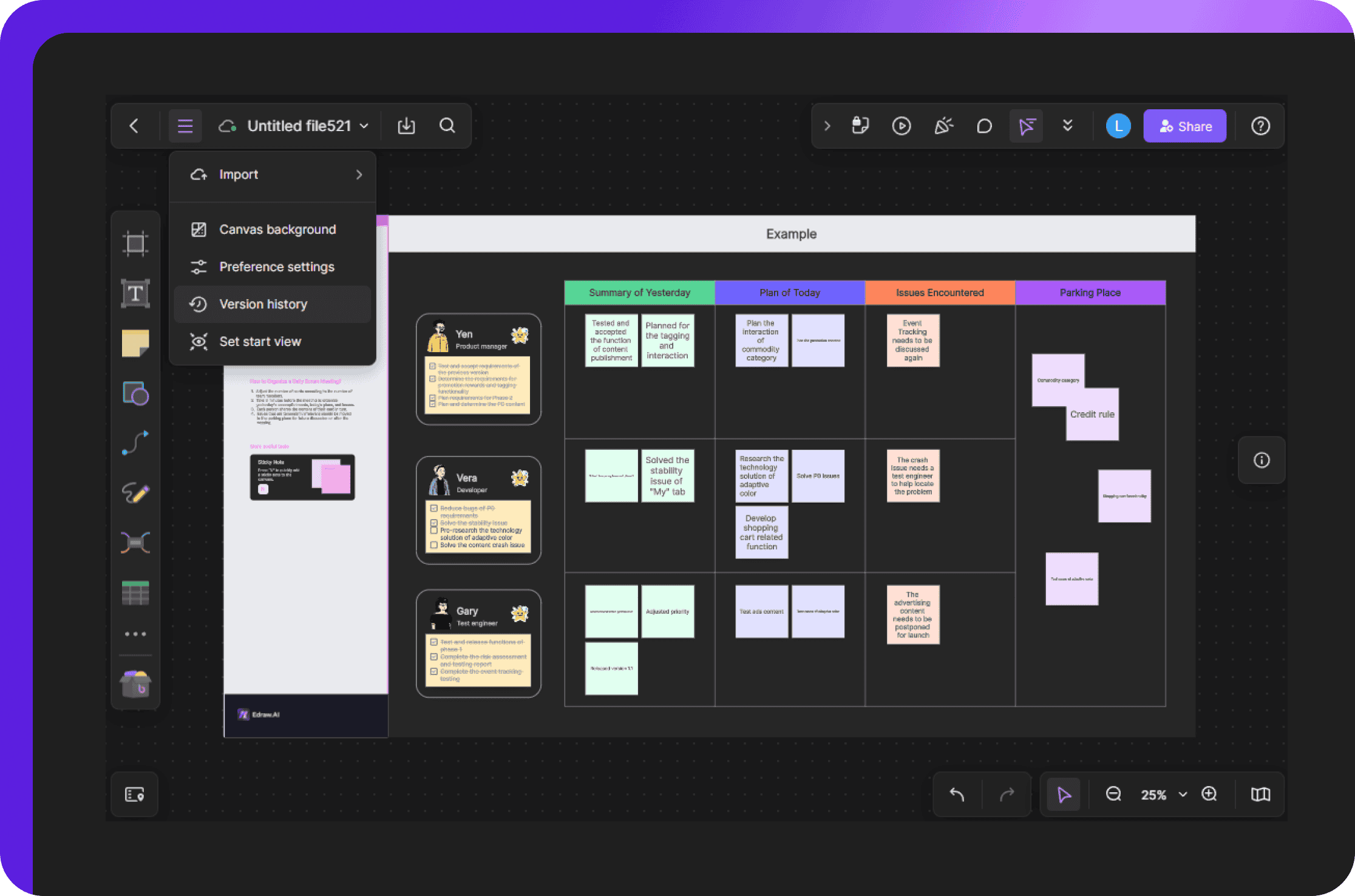
Task: Select the yellow Sticky note tool
Action: (x=135, y=344)
